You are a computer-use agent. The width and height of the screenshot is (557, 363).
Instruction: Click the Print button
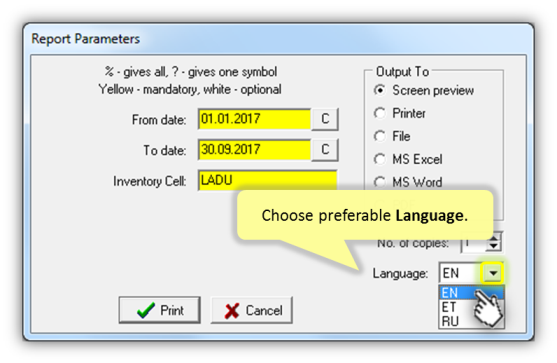(x=159, y=310)
